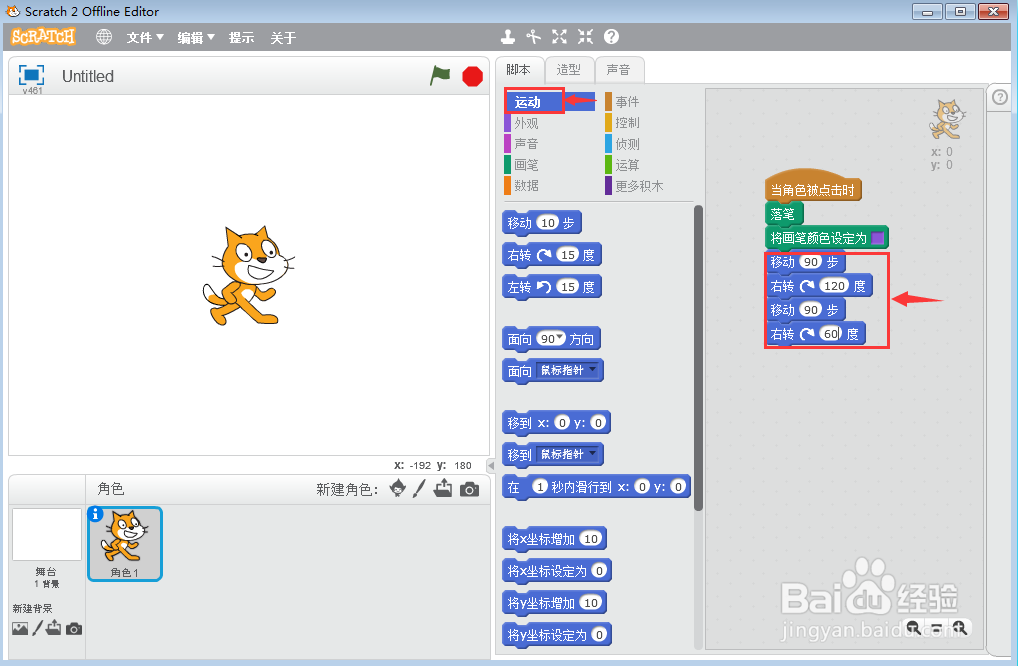
Task: Switch to the 造型 tab
Action: [568, 69]
